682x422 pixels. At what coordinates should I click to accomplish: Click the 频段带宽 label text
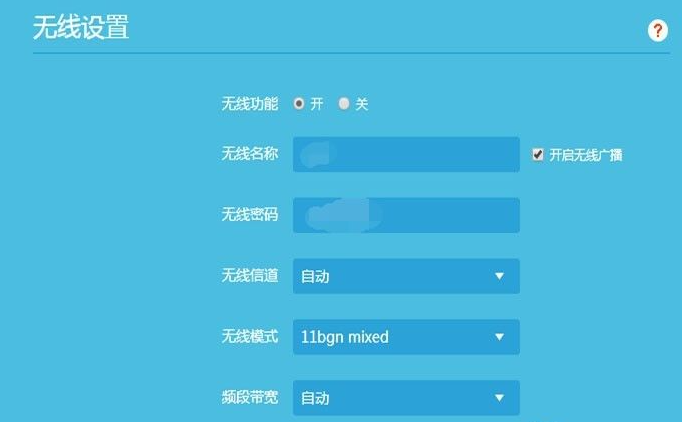point(249,397)
